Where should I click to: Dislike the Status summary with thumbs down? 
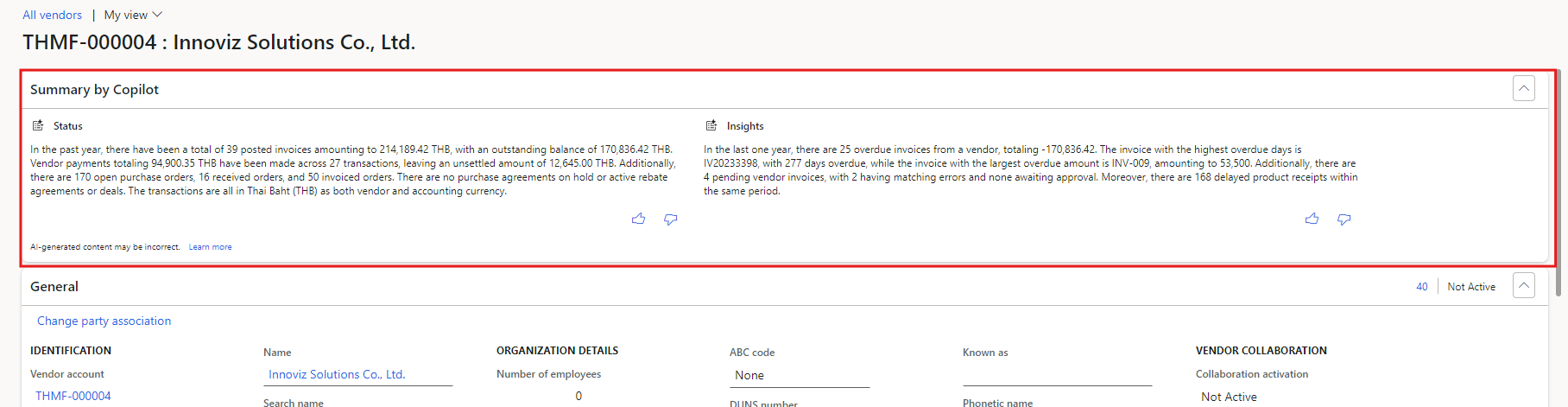pyautogui.click(x=671, y=219)
